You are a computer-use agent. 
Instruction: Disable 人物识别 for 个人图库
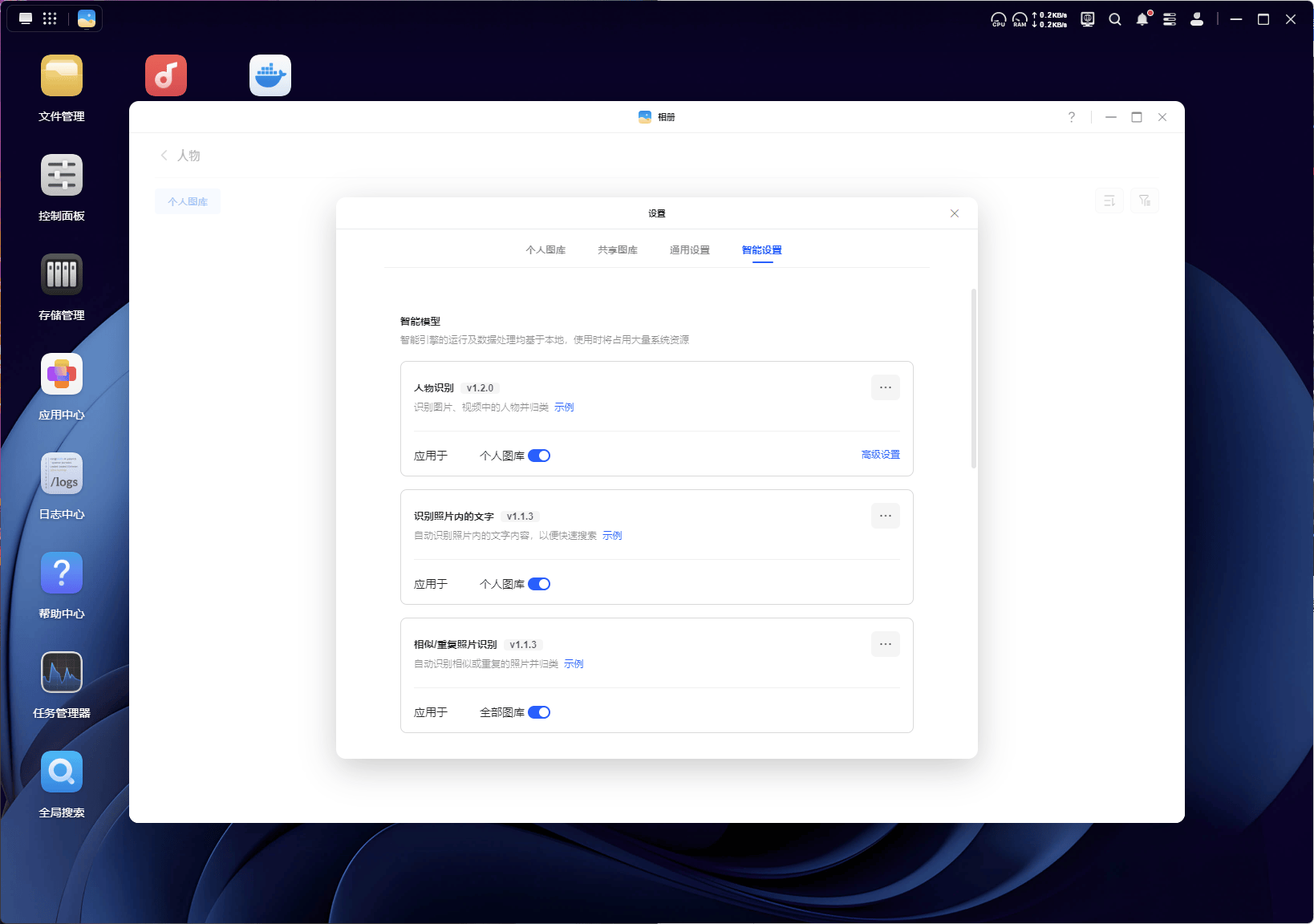click(x=541, y=455)
